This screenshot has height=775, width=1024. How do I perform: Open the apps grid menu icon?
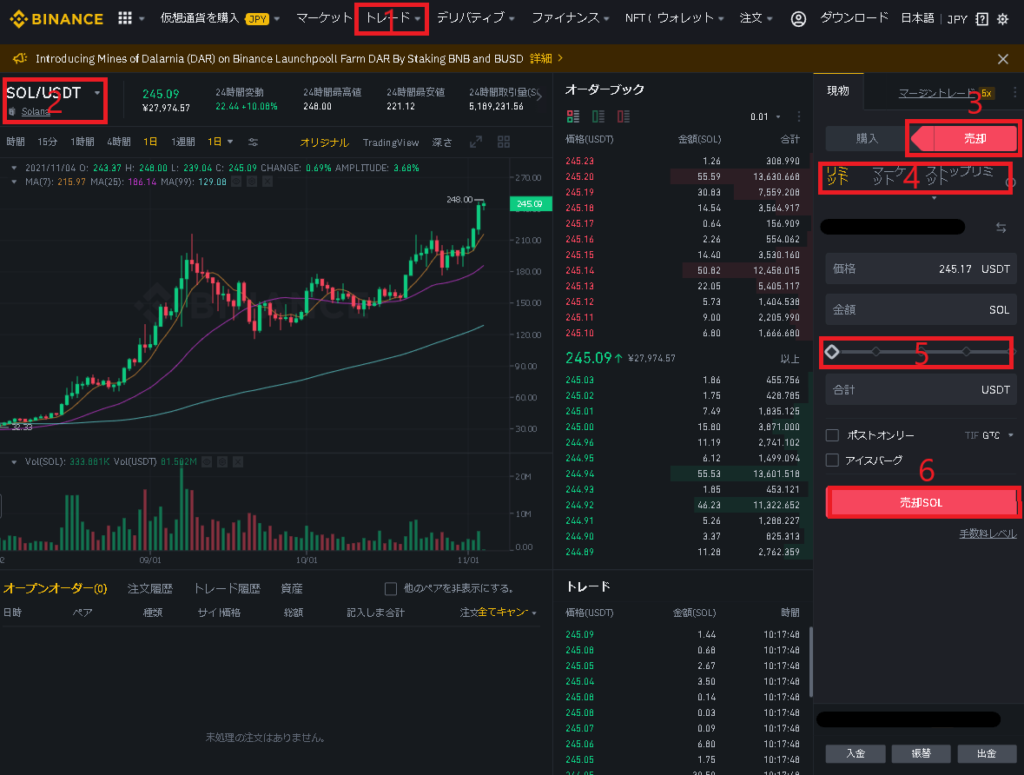tap(125, 18)
